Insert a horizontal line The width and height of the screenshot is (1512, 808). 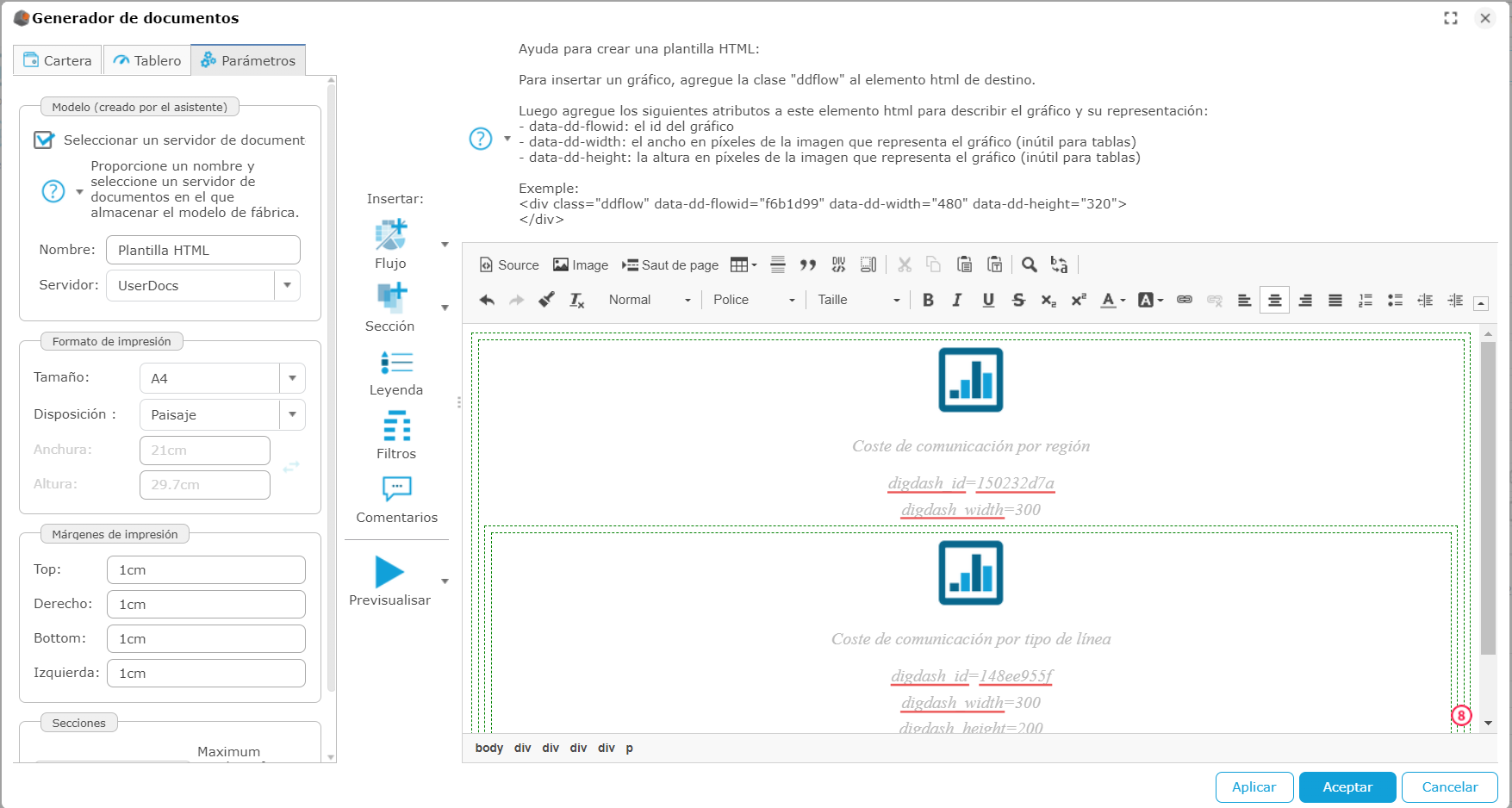pyautogui.click(x=778, y=265)
